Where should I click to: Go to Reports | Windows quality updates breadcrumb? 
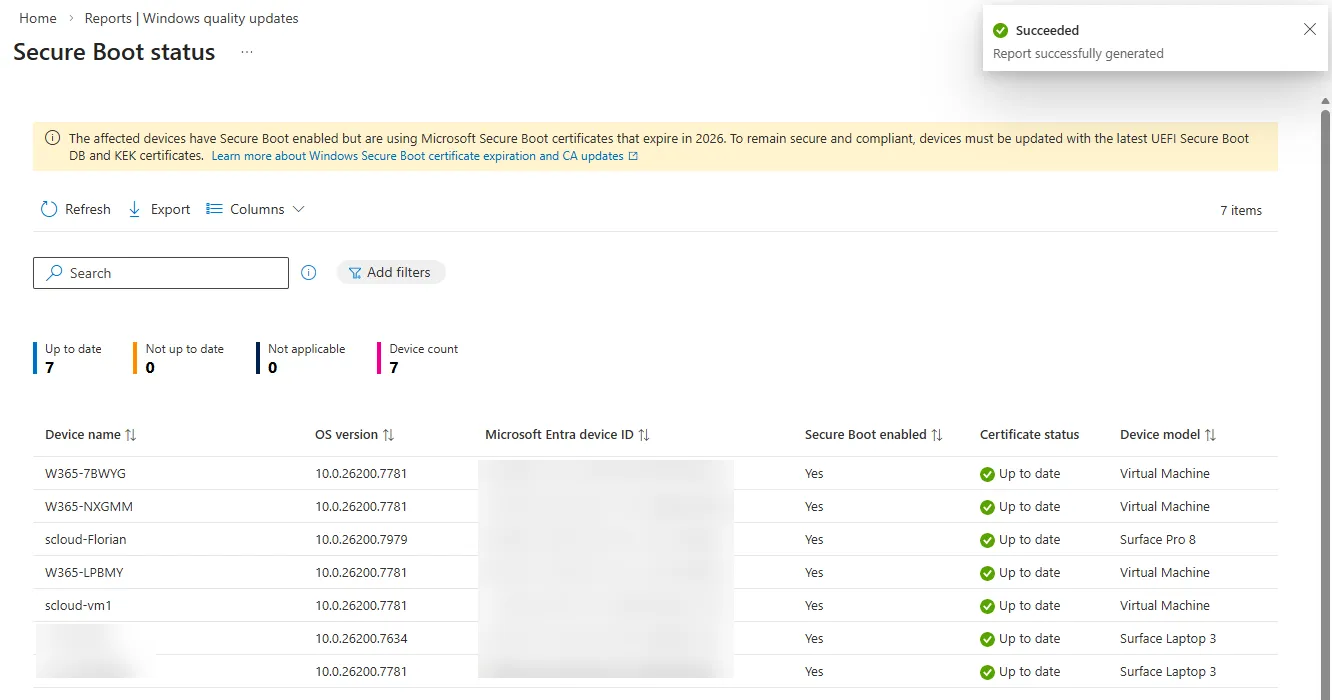(191, 18)
